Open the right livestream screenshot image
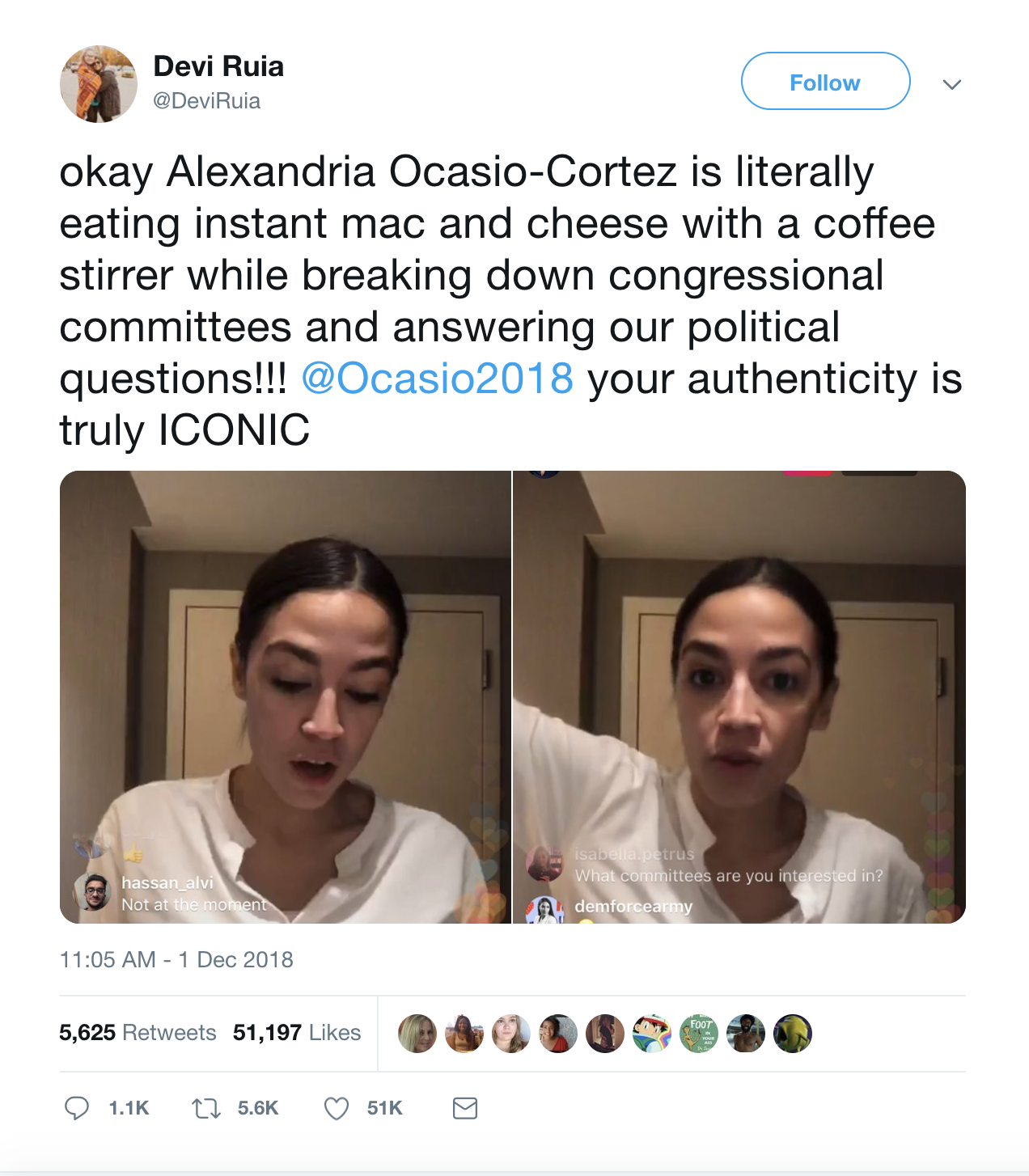This screenshot has height=1176, width=1029. 739,697
